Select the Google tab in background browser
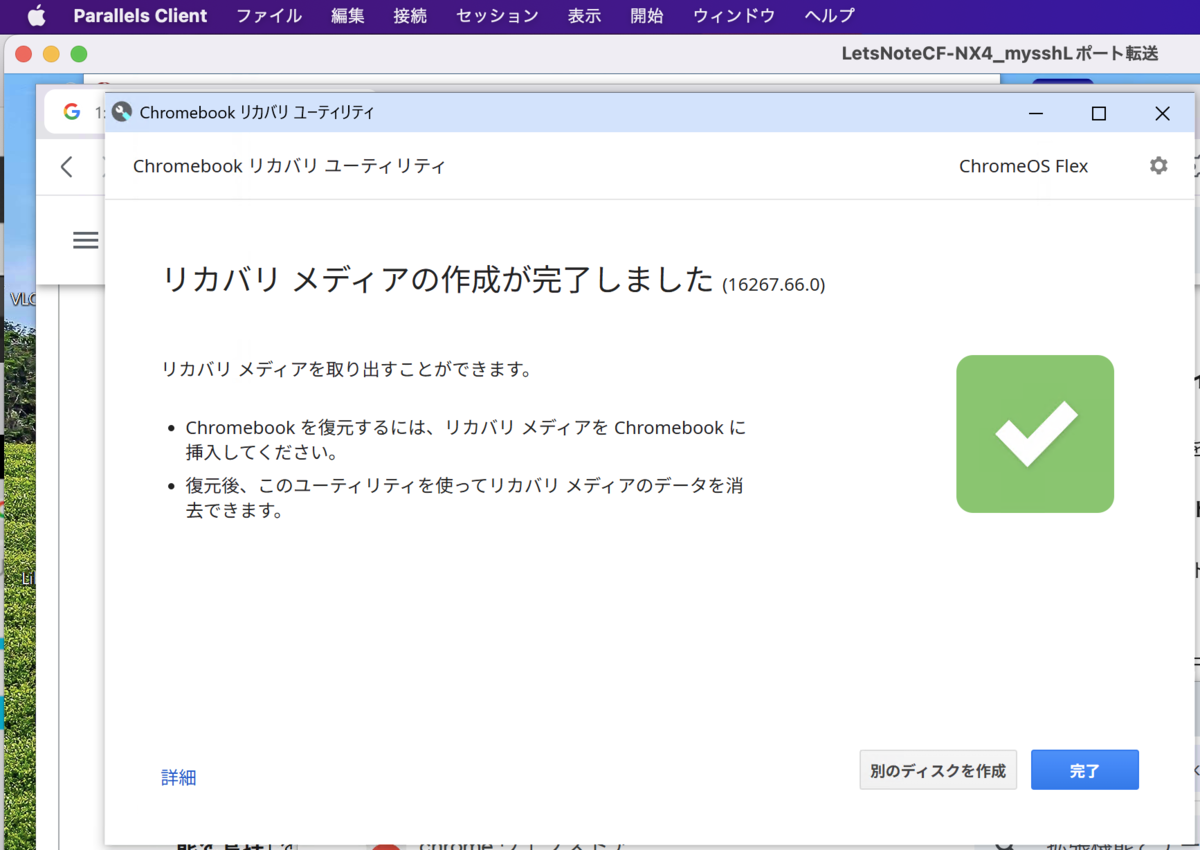This screenshot has width=1200, height=850. (75, 112)
